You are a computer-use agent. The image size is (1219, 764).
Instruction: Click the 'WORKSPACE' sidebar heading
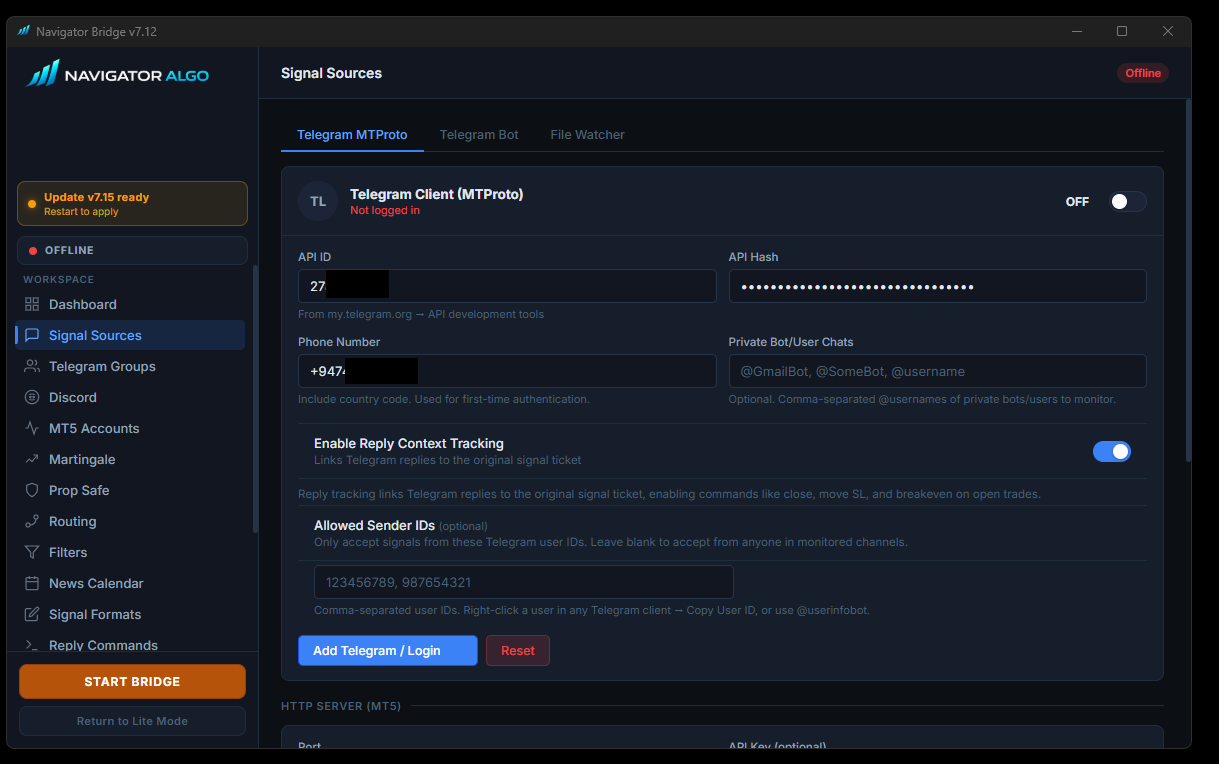coord(59,280)
